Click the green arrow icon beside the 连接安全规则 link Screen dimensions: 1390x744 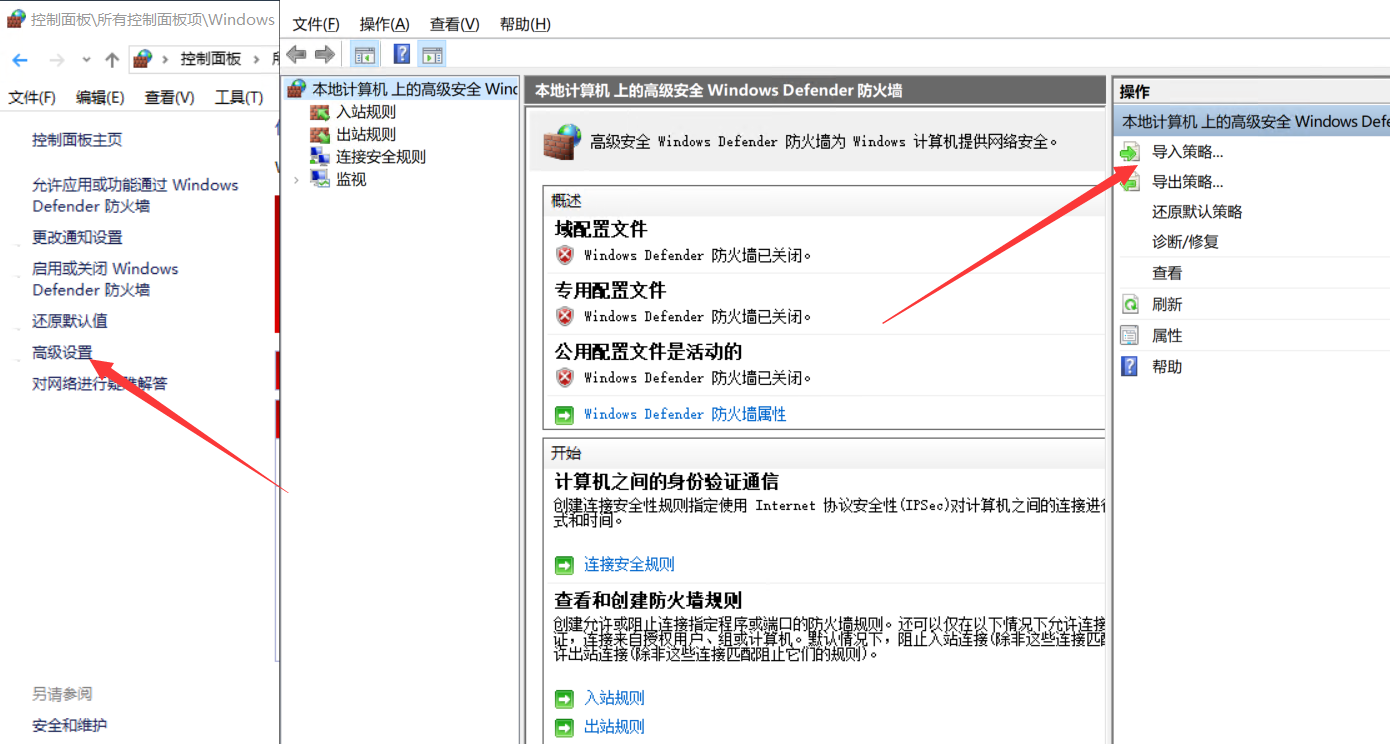pos(565,565)
